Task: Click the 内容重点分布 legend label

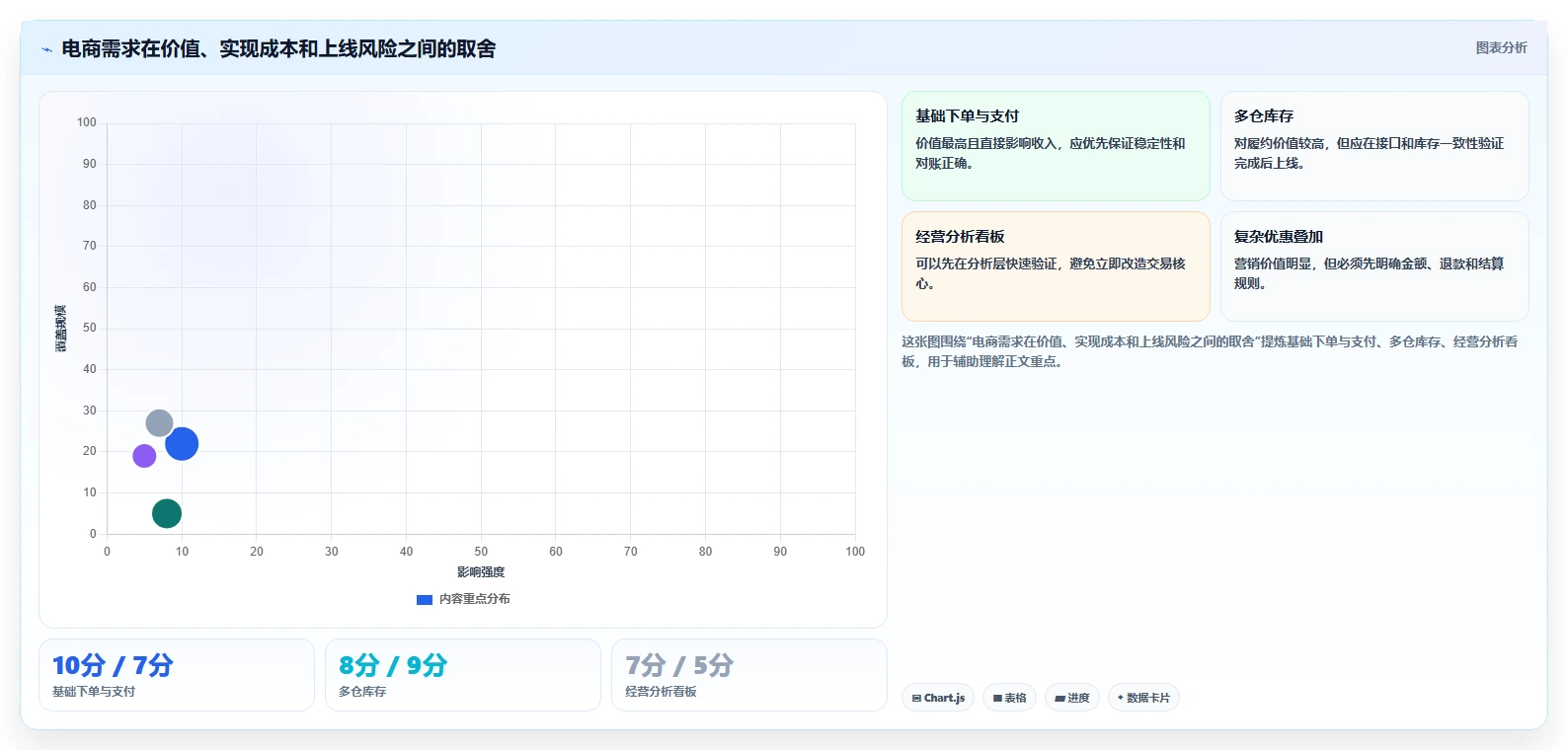Action: pos(475,599)
